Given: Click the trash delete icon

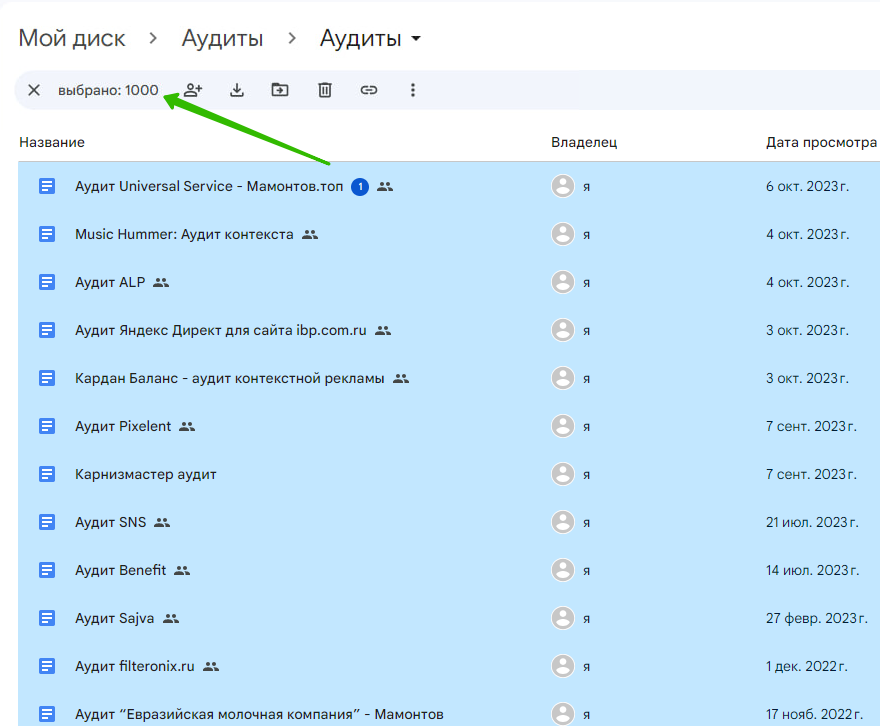Looking at the screenshot, I should [325, 90].
